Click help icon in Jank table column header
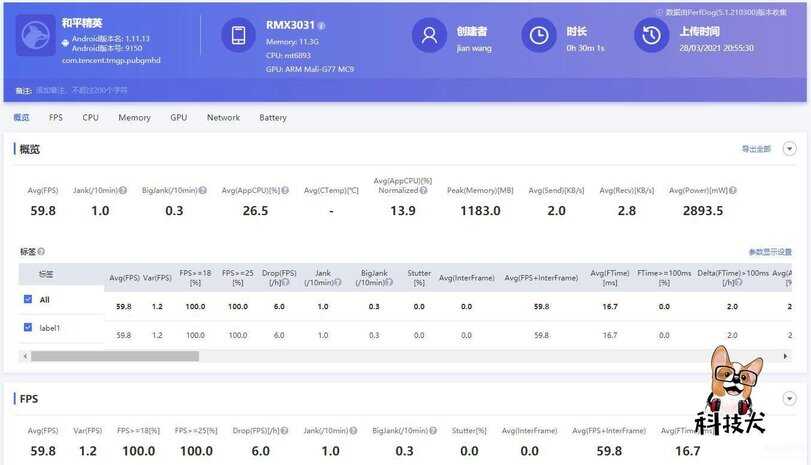811x465 pixels. tap(338, 282)
